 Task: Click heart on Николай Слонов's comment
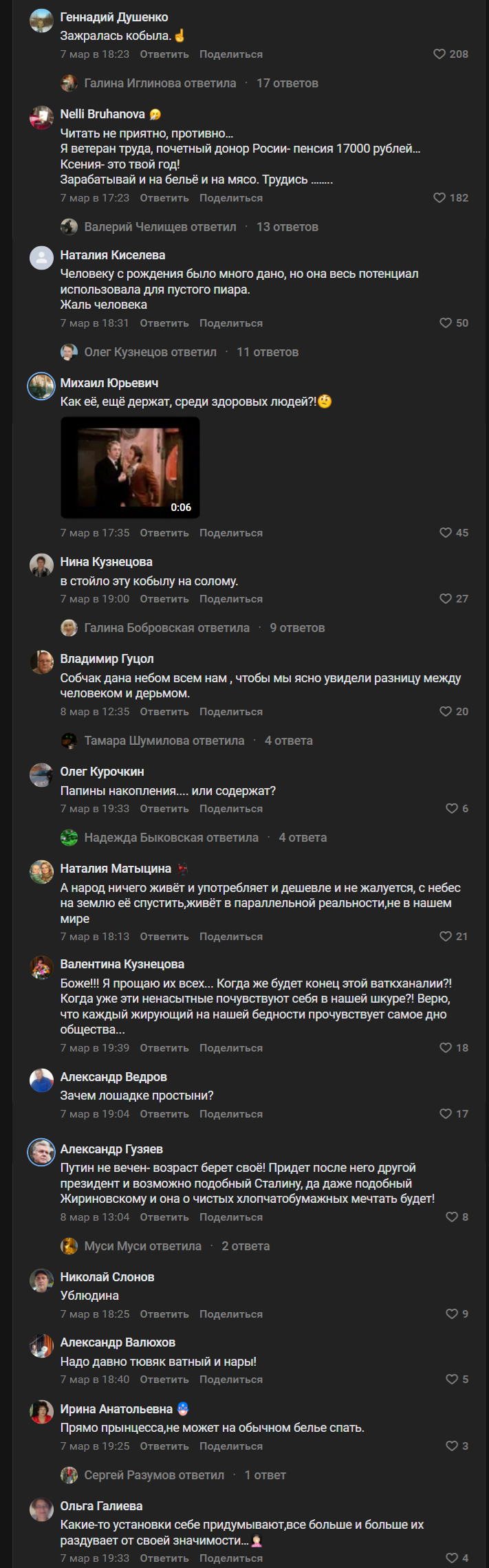point(452,1314)
